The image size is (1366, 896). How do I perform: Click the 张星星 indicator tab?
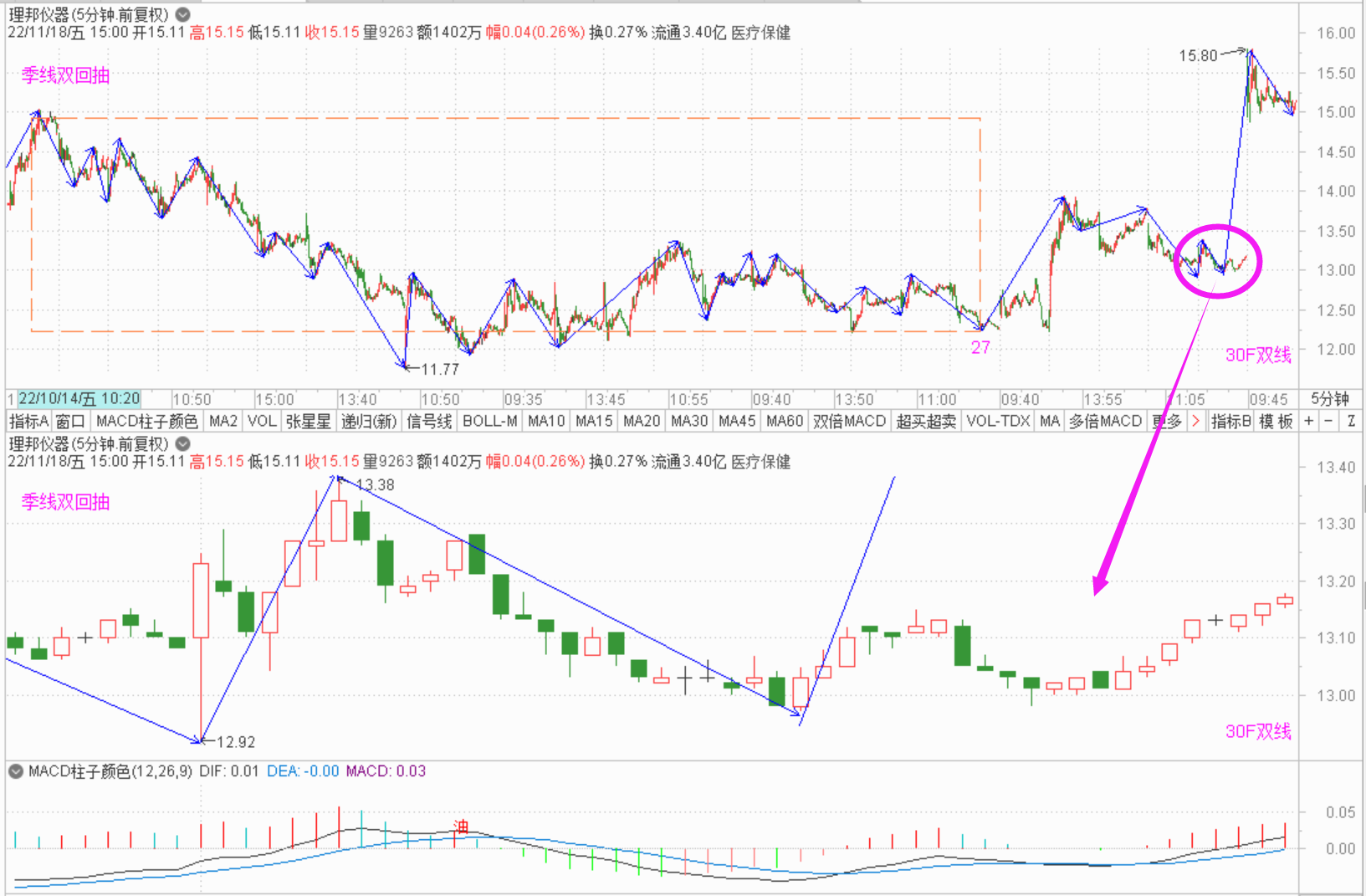point(308,421)
